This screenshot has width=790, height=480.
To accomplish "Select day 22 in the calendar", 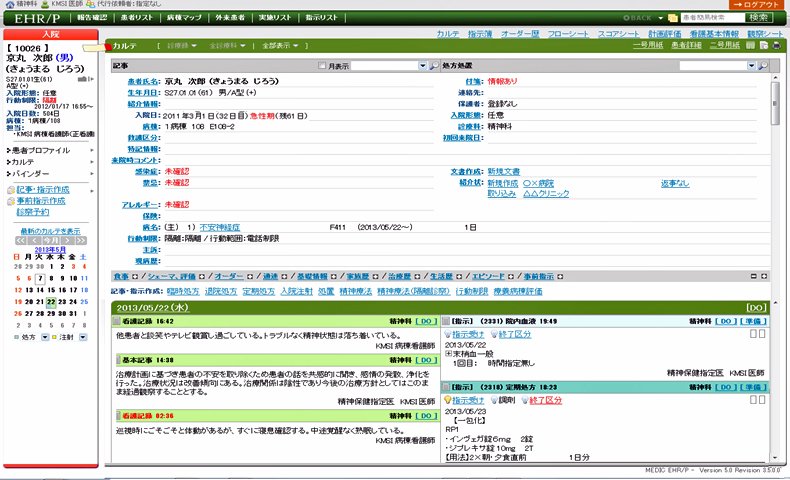I will pos(51,302).
